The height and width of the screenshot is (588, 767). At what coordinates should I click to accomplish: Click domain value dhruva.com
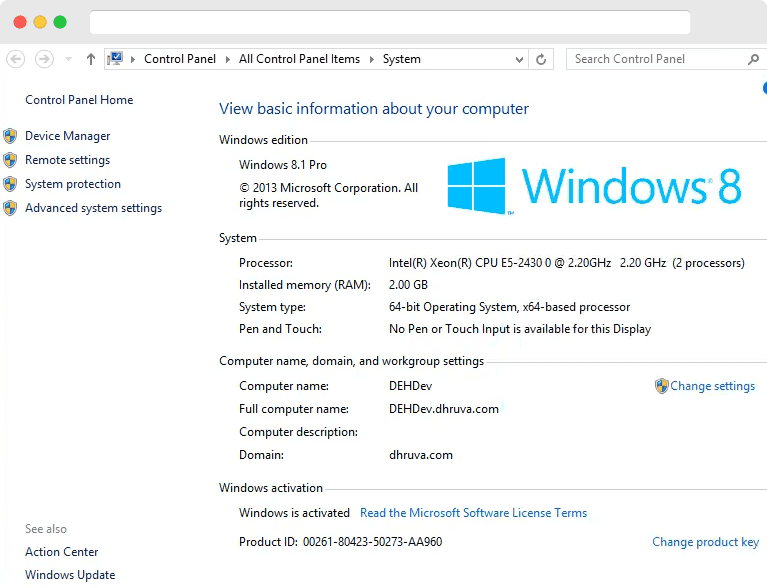tap(421, 455)
